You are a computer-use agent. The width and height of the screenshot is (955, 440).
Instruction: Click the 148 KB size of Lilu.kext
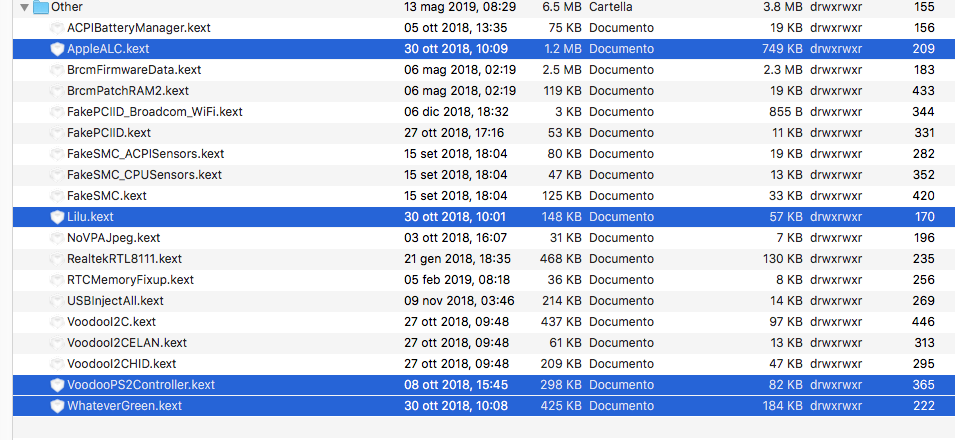(561, 217)
